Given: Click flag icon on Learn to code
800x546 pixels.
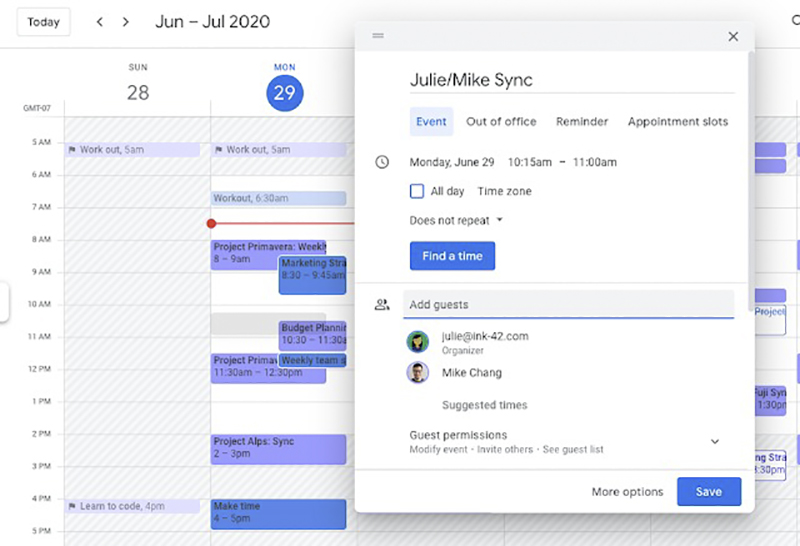Looking at the screenshot, I should 72,506.
